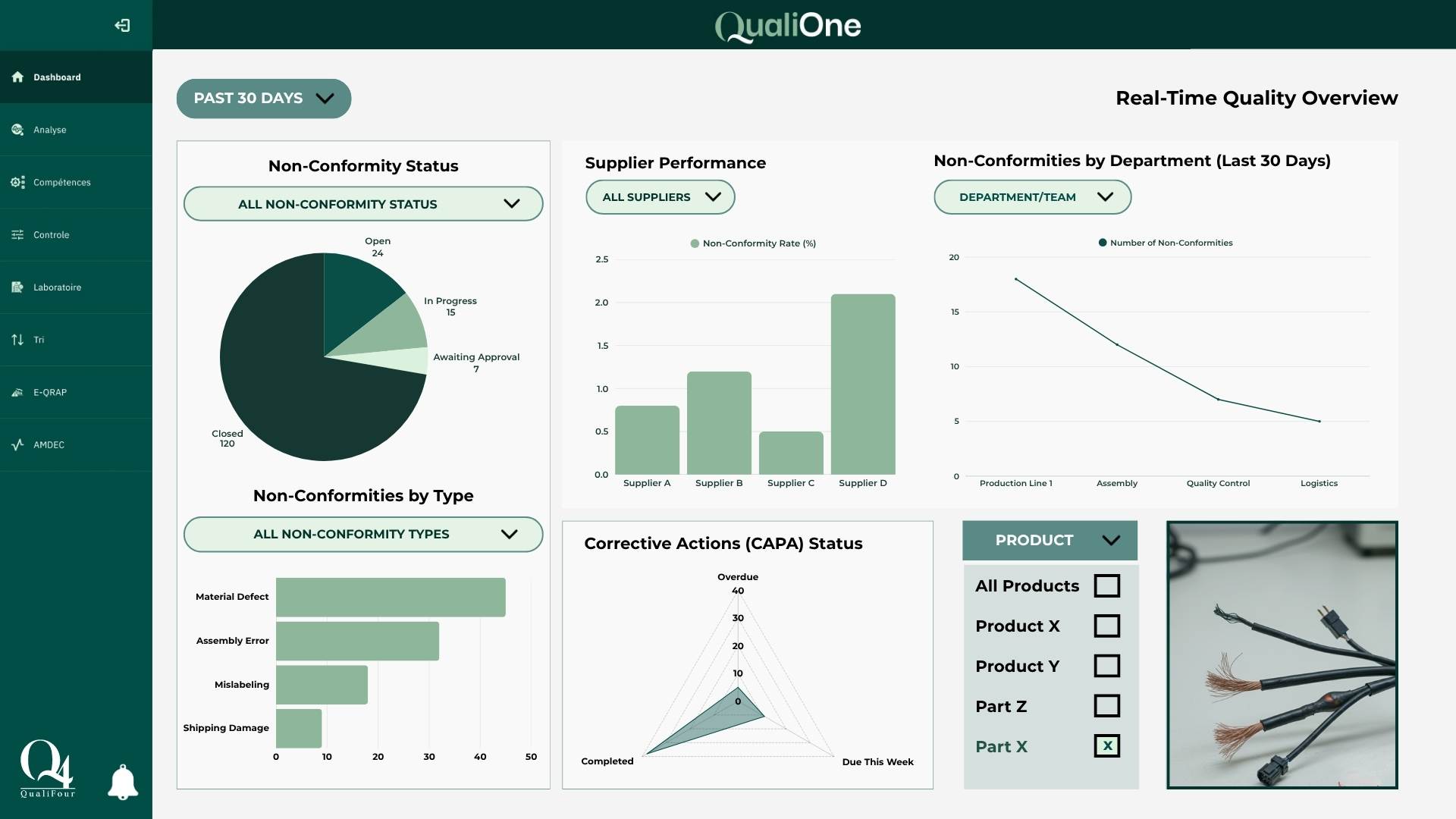Open the Controle sliders icon
Screen dimensions: 1456x819
pyautogui.click(x=17, y=235)
